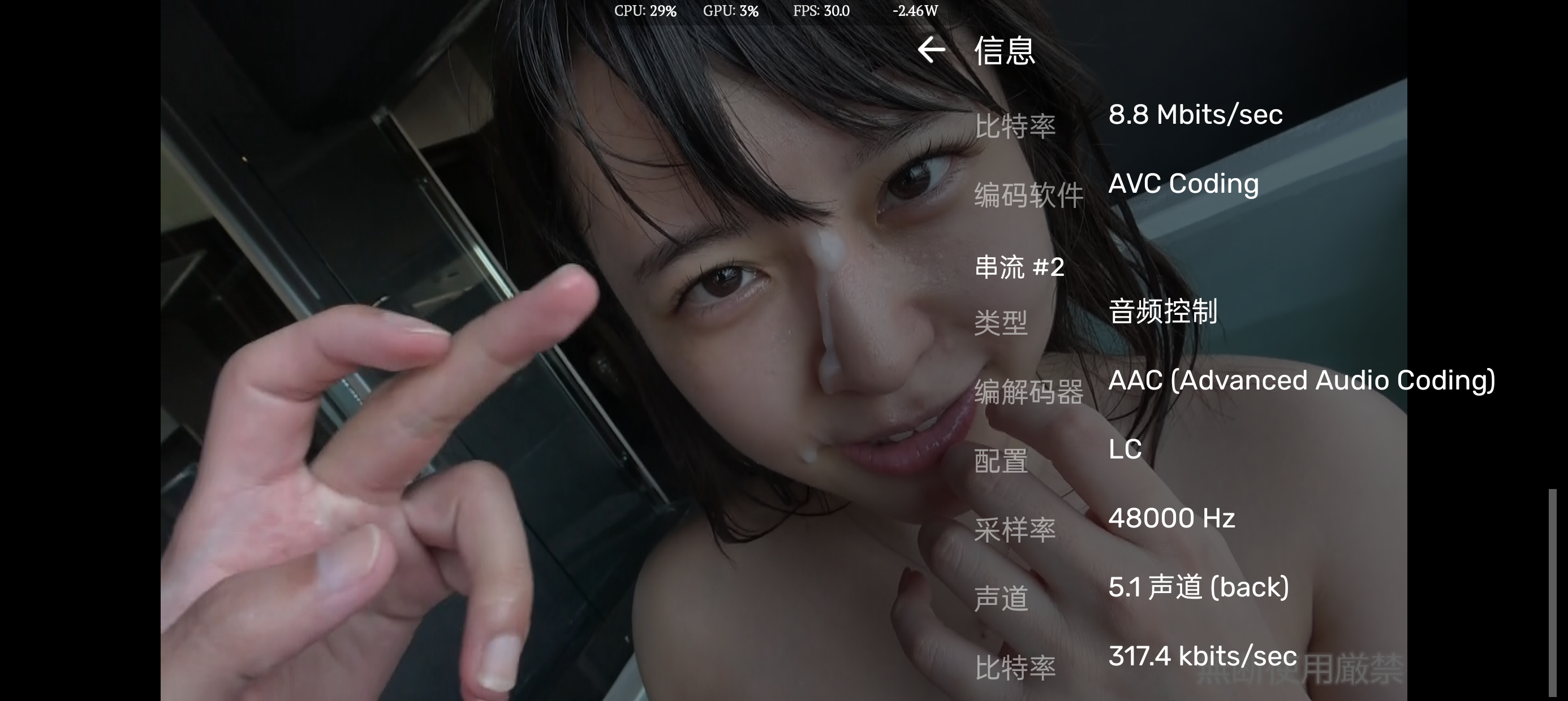Click the CPU: 29% overlay reading
Screen dimensions: 1568x701
(645, 11)
